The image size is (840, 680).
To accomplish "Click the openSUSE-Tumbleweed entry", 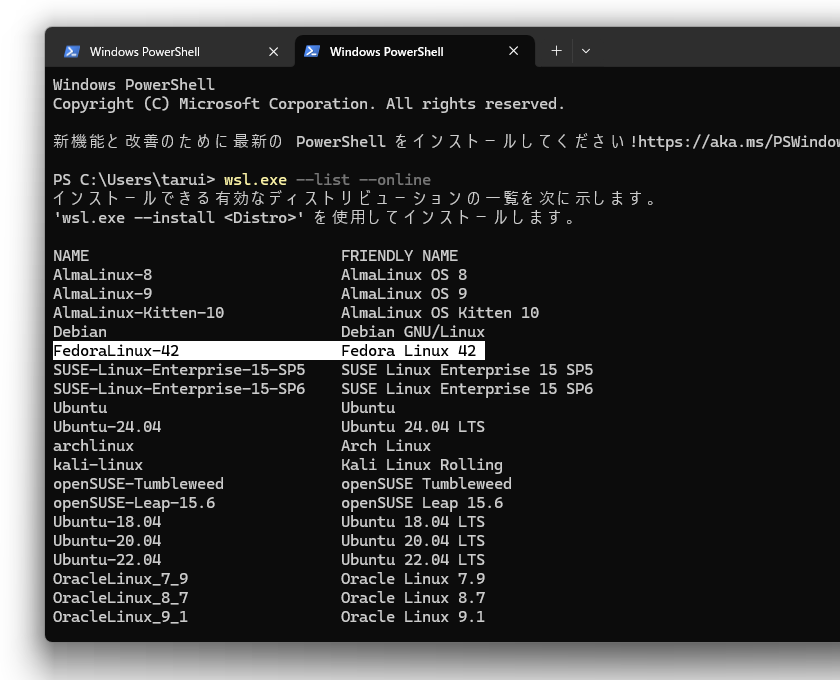I will pos(140,483).
